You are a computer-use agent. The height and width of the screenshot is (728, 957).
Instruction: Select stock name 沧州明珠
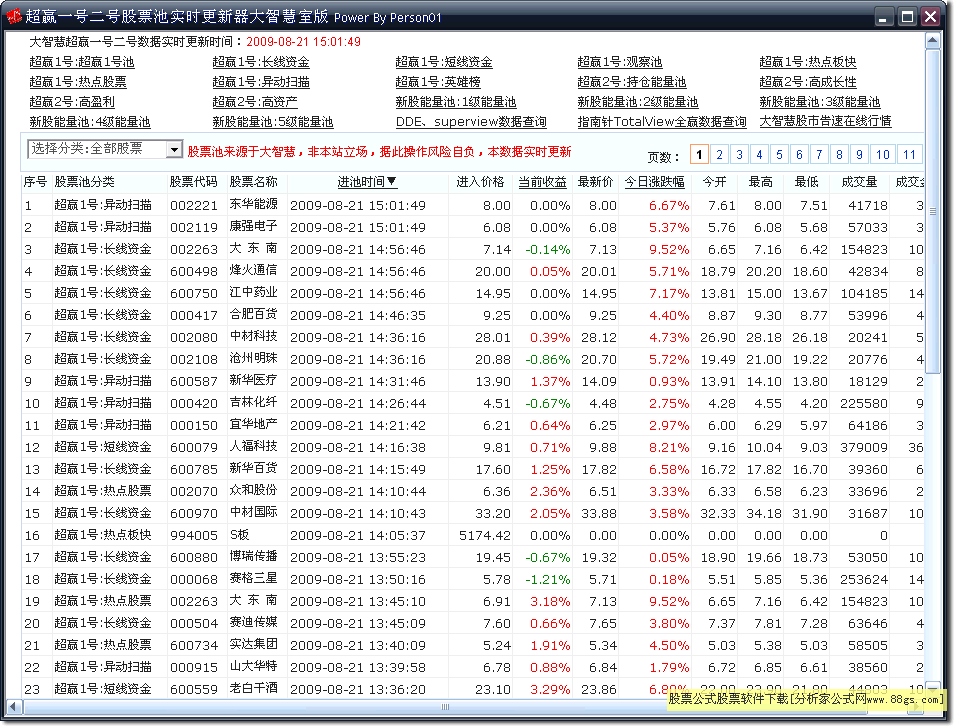253,358
